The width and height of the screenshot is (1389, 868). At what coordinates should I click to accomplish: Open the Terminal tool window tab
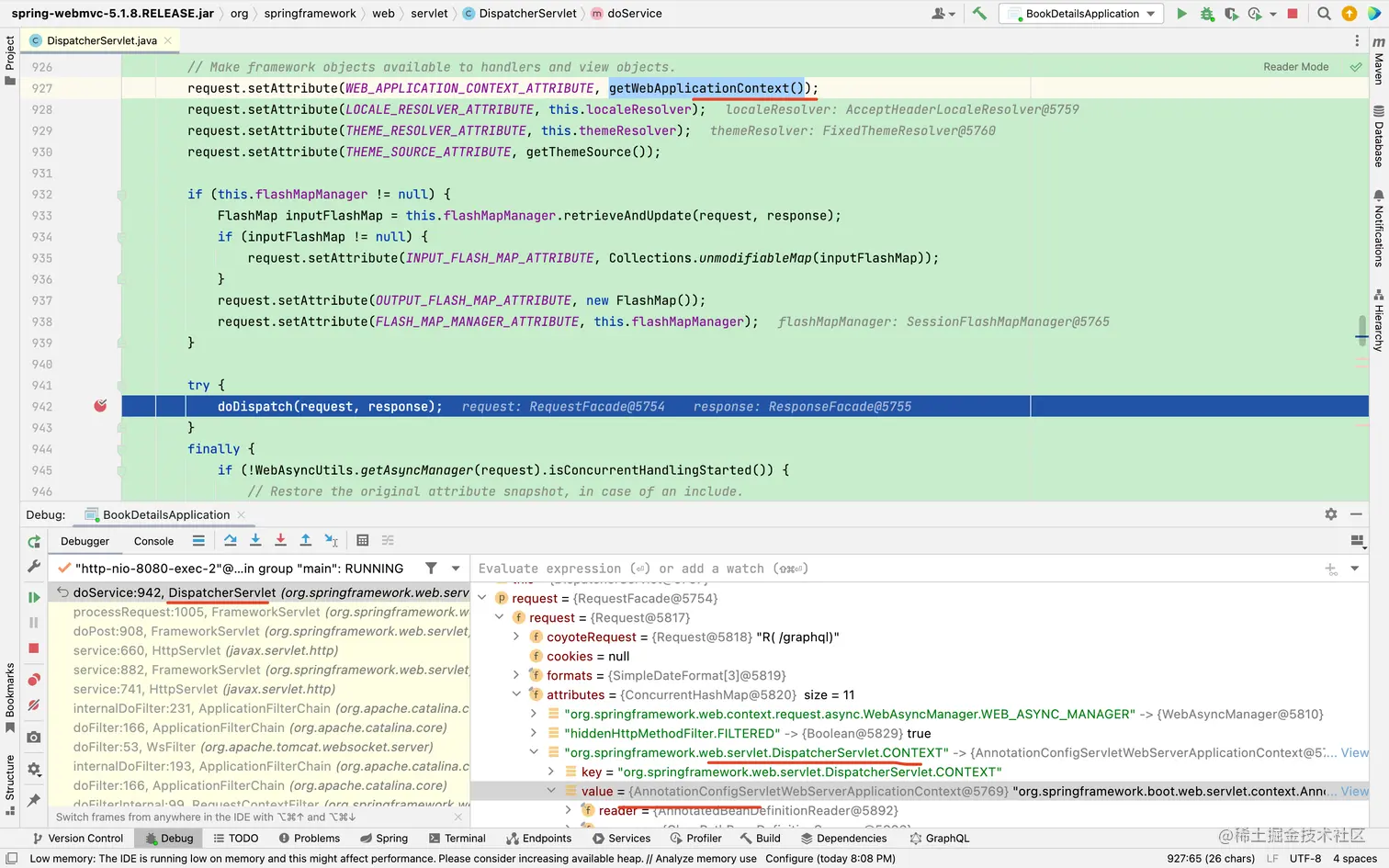point(456,839)
